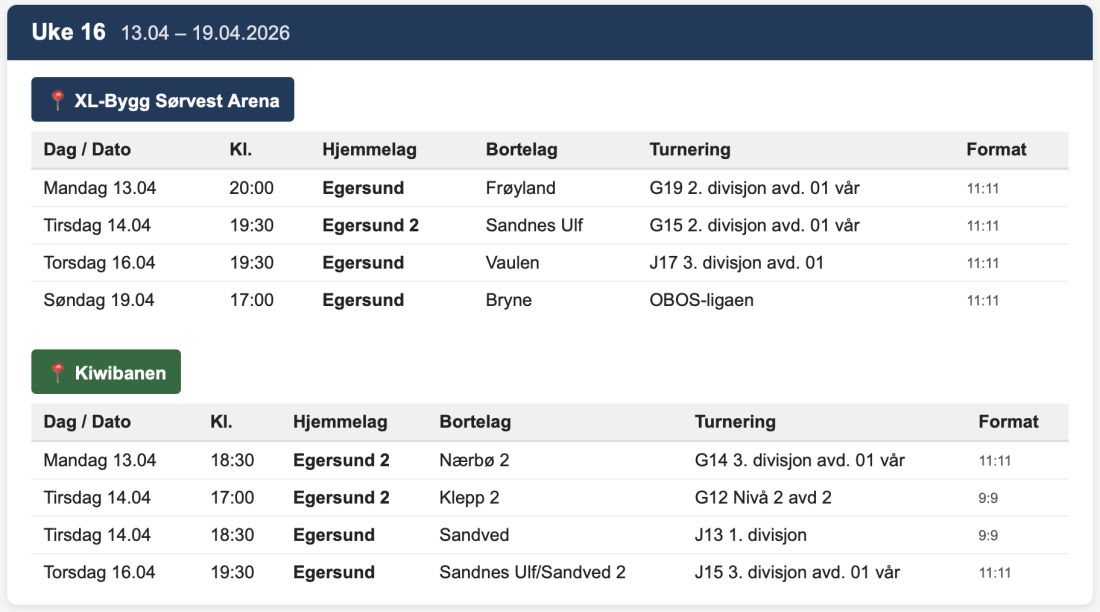Select the green Kiwibanen venue badge

coord(106,373)
